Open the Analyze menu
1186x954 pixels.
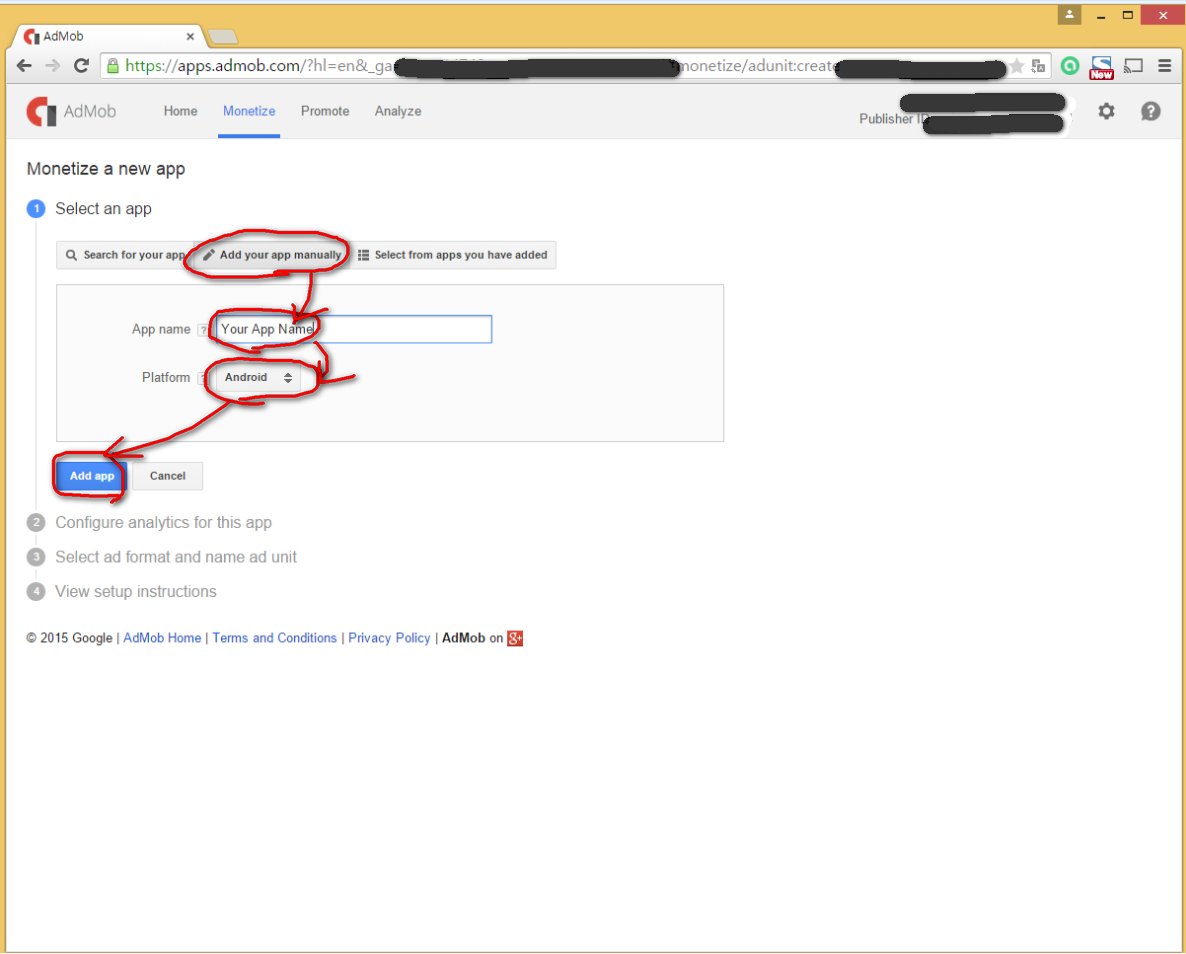coord(398,111)
